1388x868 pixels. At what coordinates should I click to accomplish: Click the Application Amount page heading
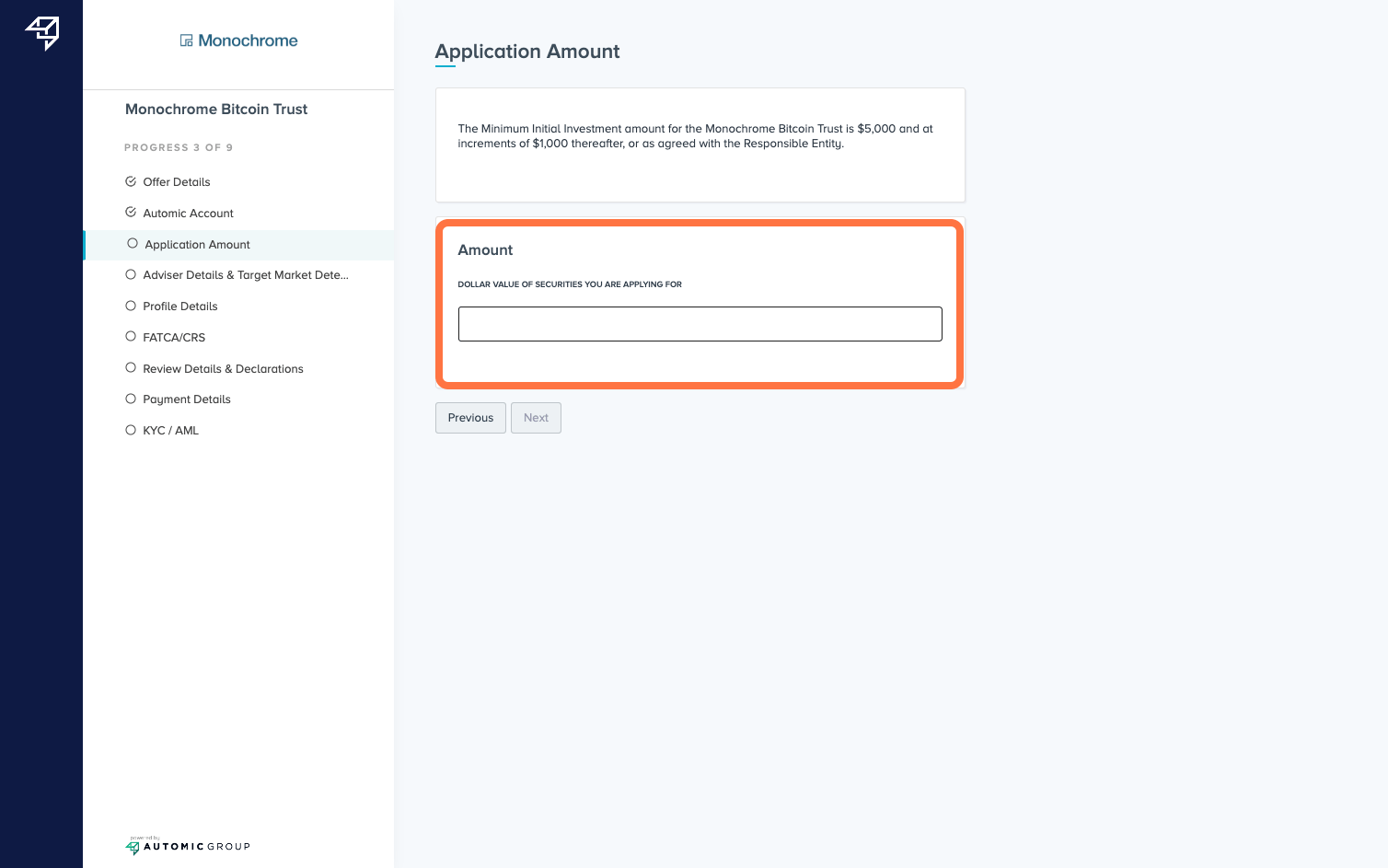[527, 52]
